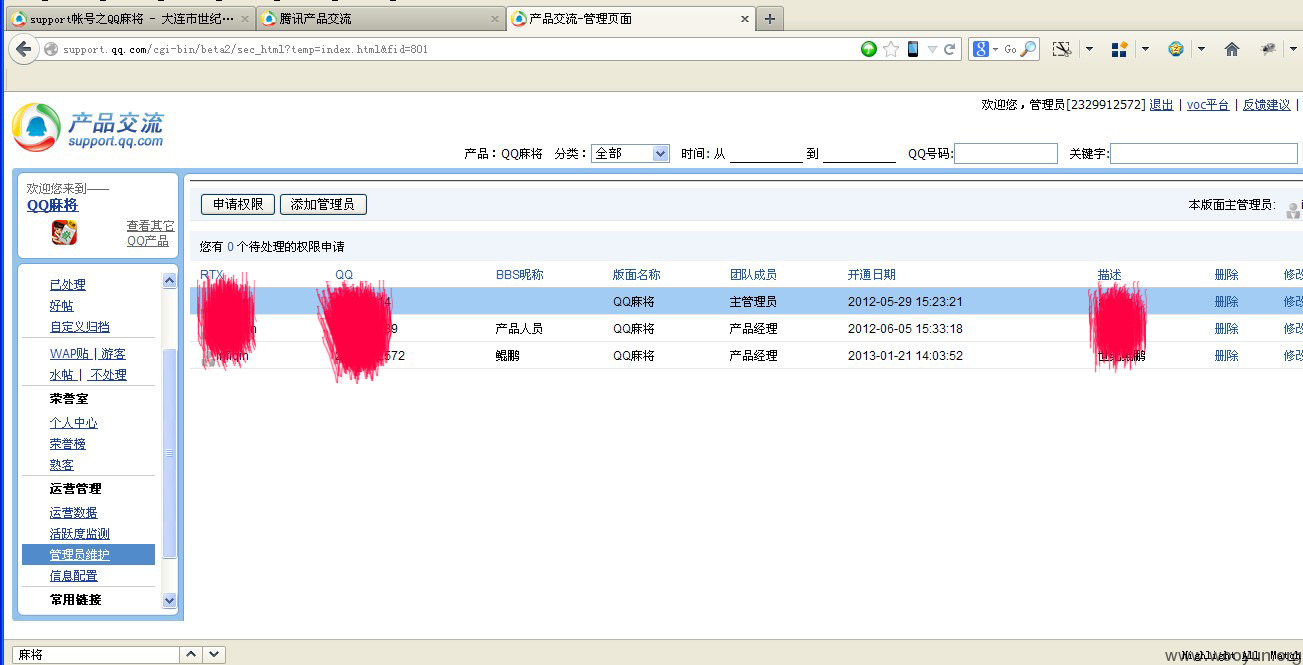Open WAP贴 sidebar link

[69, 354]
